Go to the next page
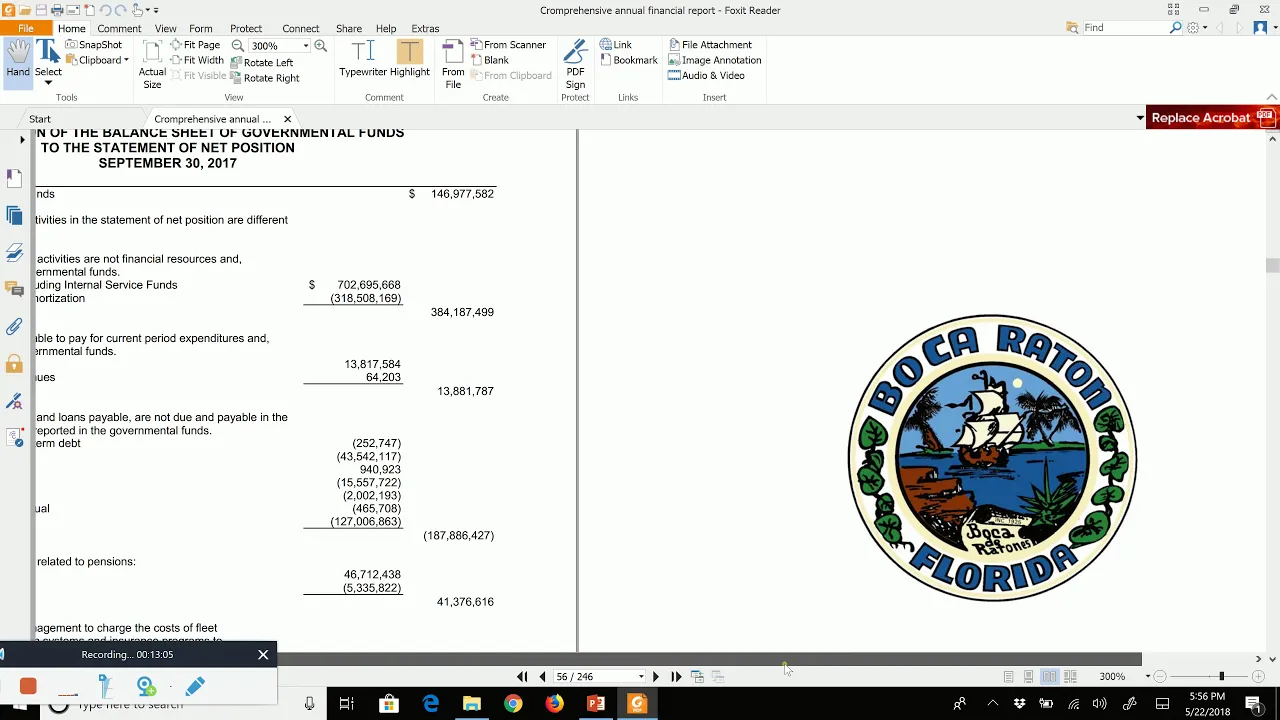This screenshot has height=720, width=1280. (x=656, y=677)
